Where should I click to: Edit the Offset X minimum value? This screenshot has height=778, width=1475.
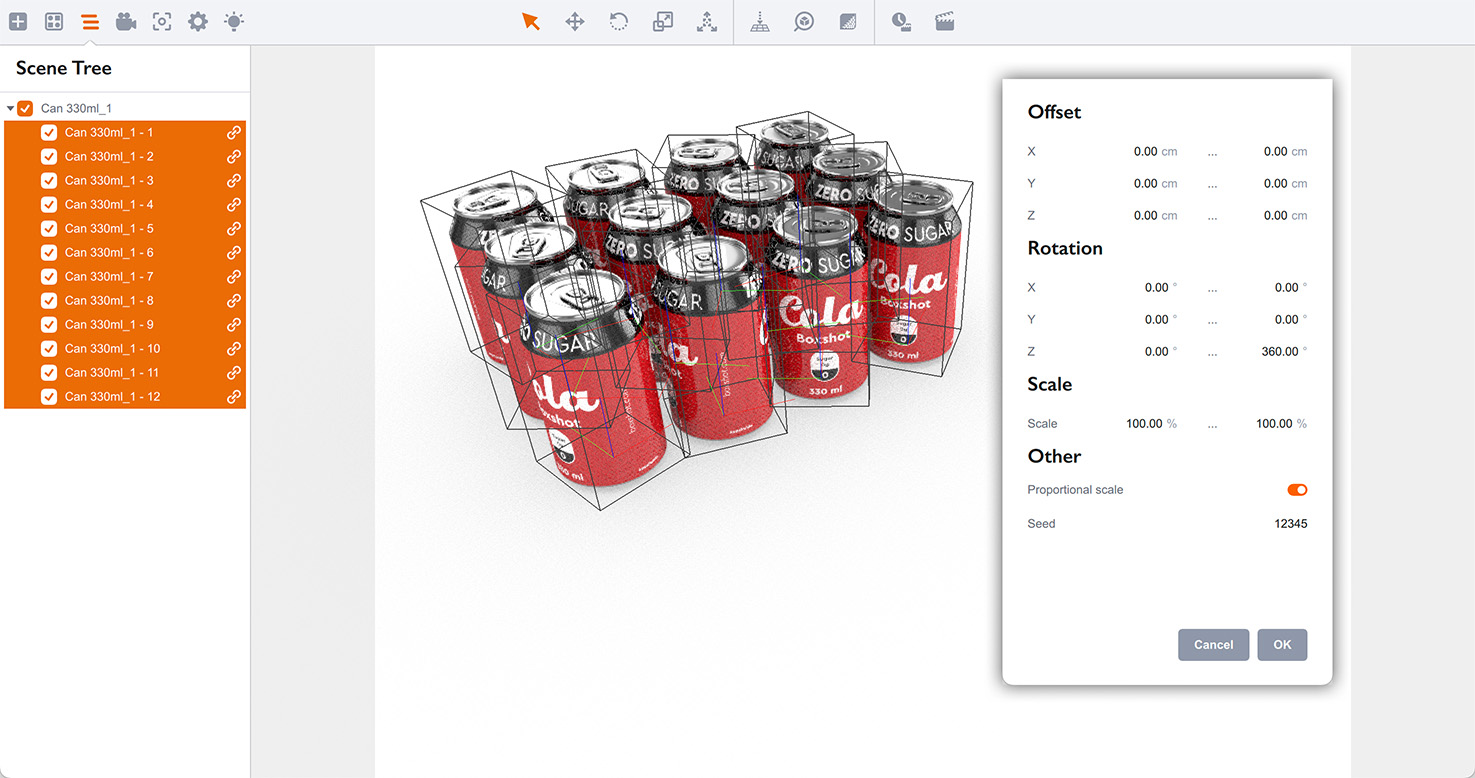tap(1145, 152)
